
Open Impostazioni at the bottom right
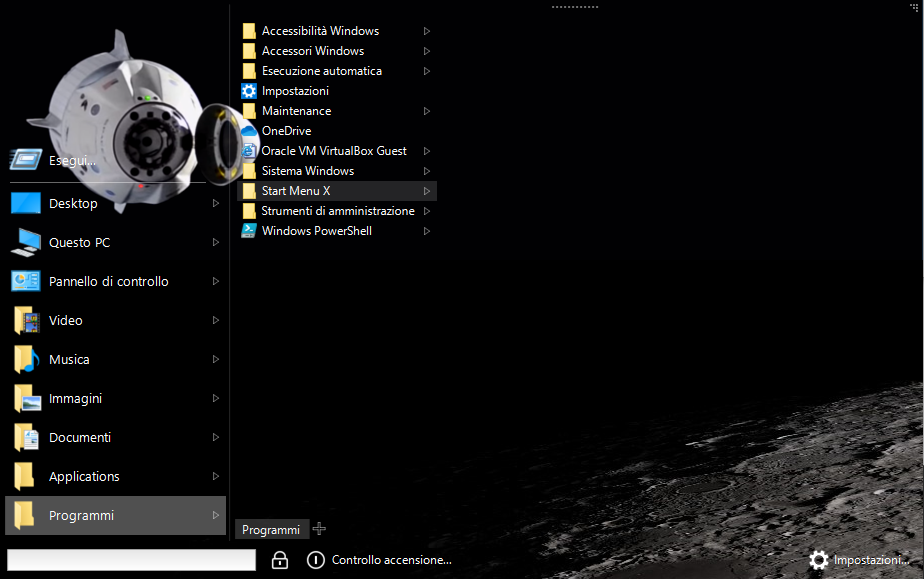tap(871, 560)
